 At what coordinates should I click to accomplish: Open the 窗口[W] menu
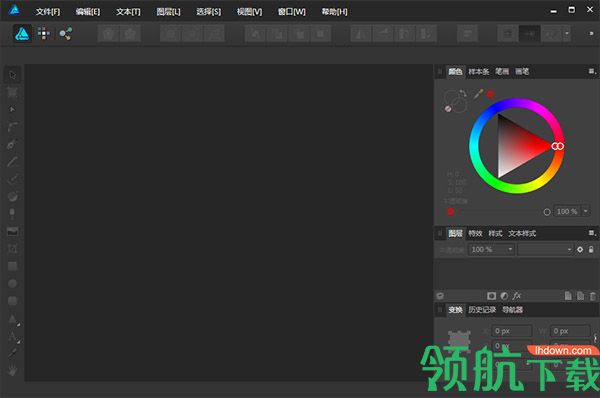tap(292, 12)
